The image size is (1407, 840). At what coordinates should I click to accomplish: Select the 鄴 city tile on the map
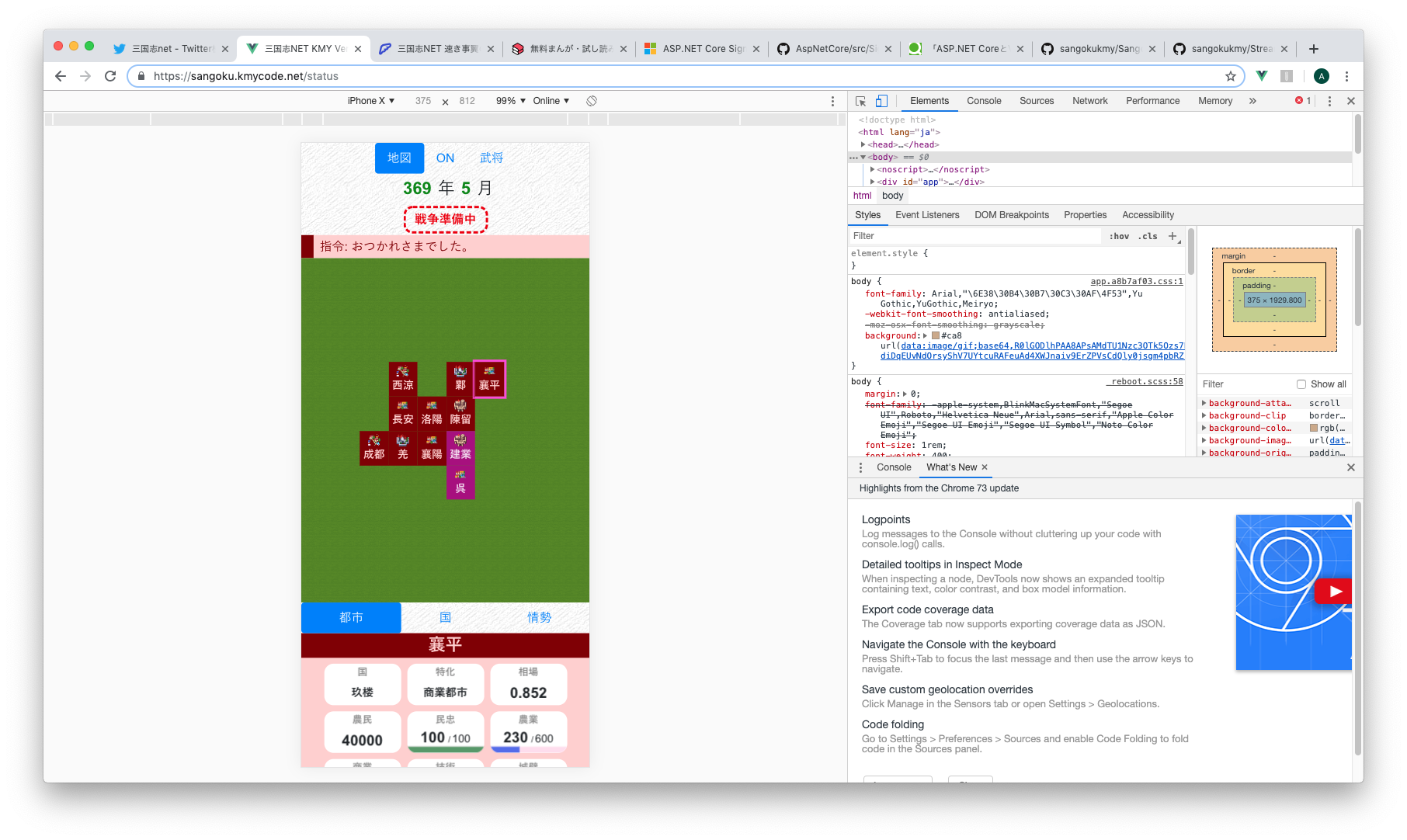[460, 378]
